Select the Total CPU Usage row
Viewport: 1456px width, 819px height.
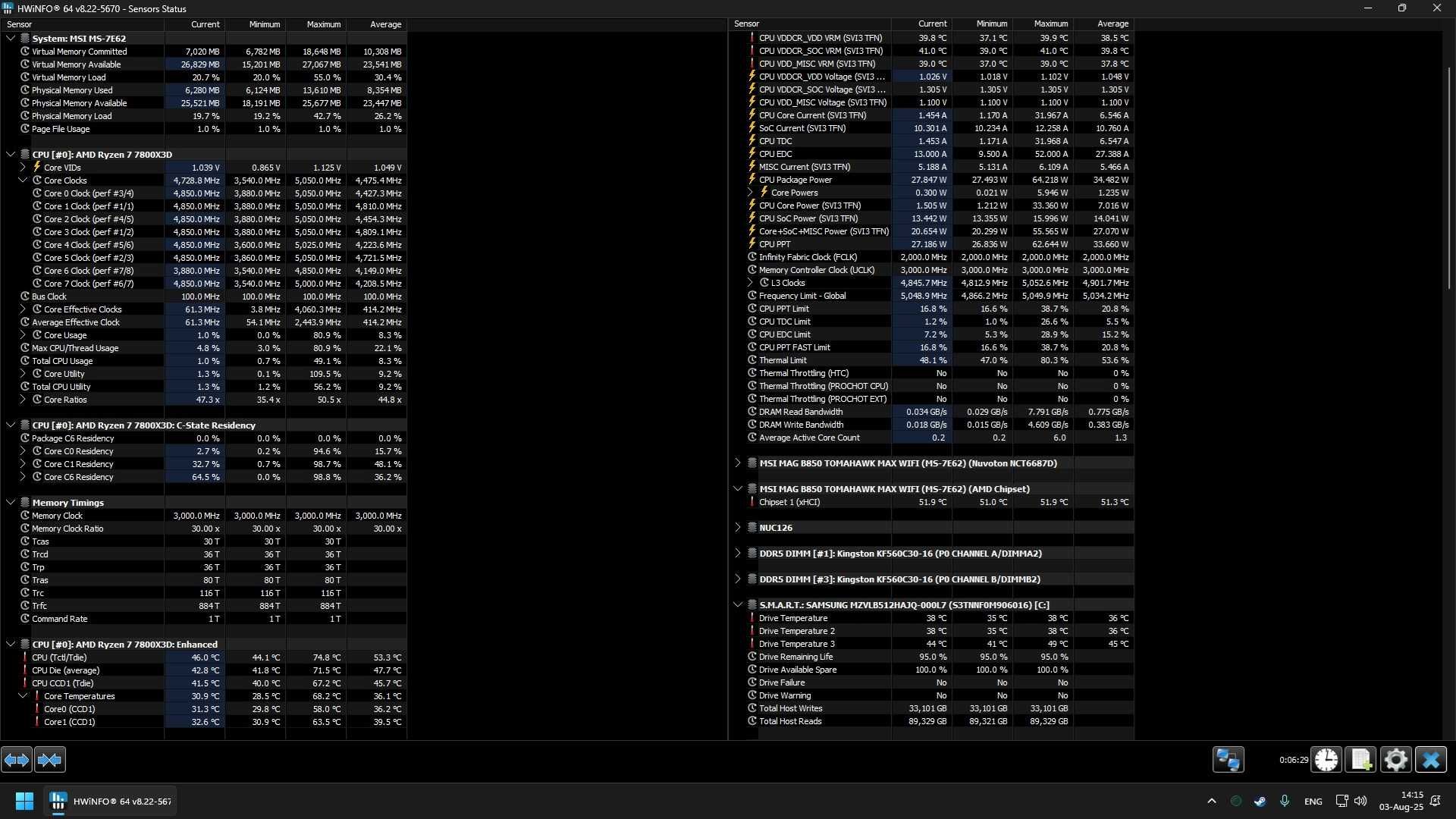pyautogui.click(x=203, y=361)
